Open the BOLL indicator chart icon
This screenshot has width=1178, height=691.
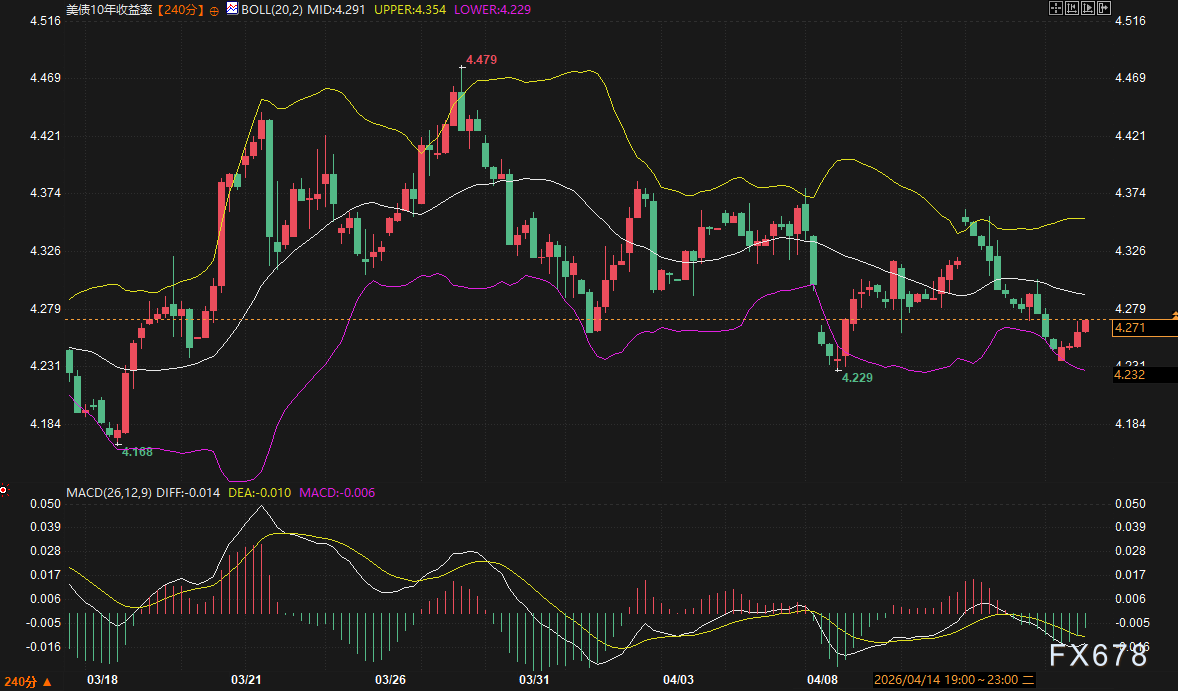pos(233,8)
